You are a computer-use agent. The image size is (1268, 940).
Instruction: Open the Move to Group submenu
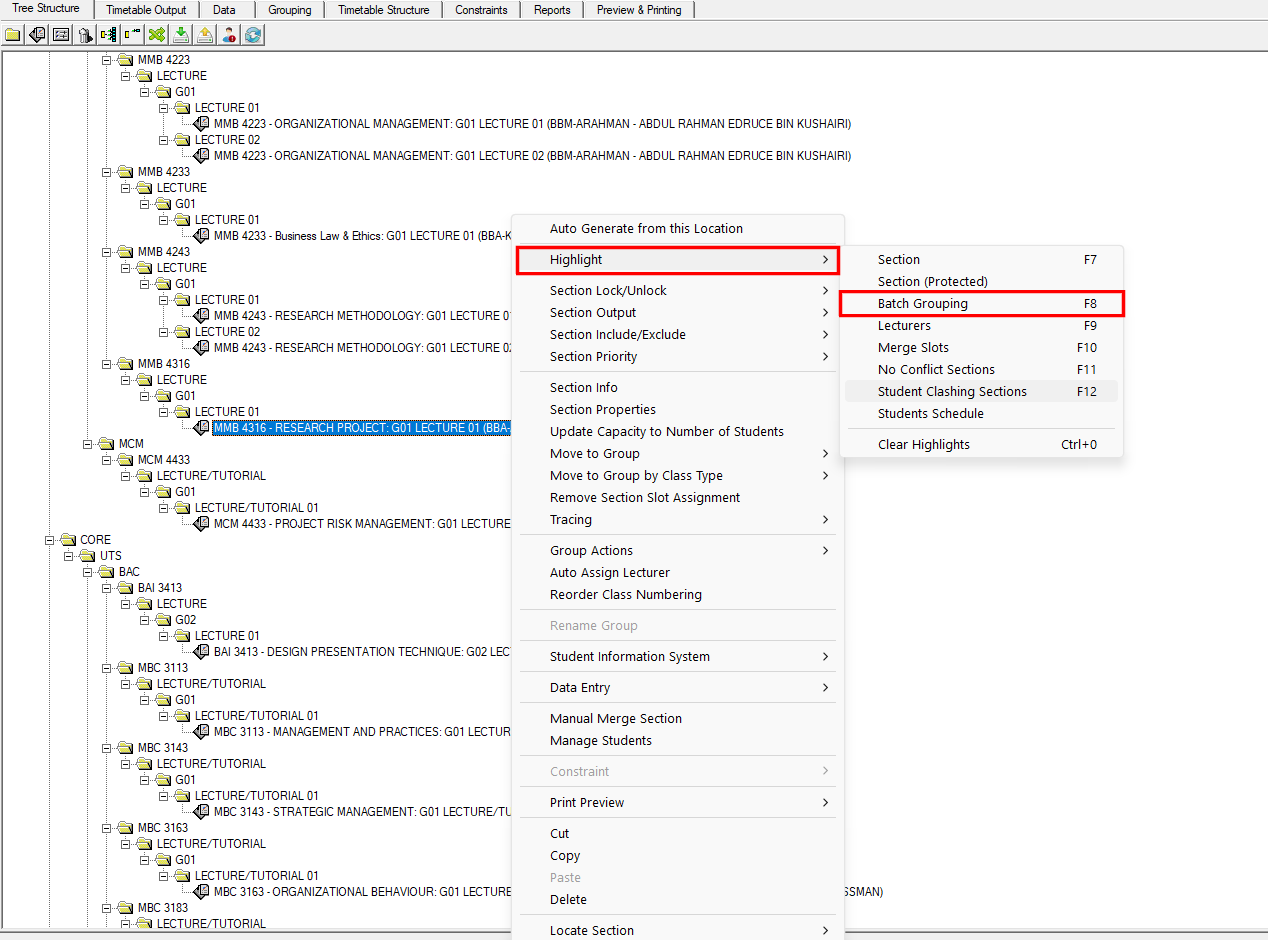click(x=678, y=453)
